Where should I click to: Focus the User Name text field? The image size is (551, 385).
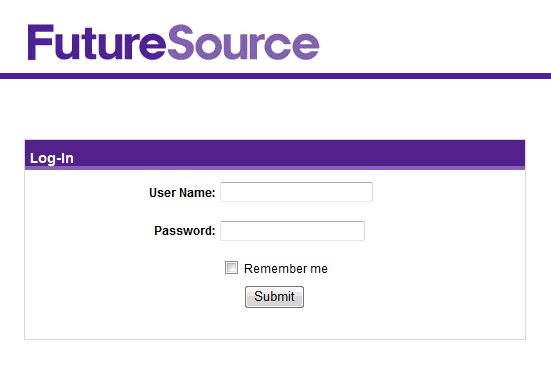[296, 192]
